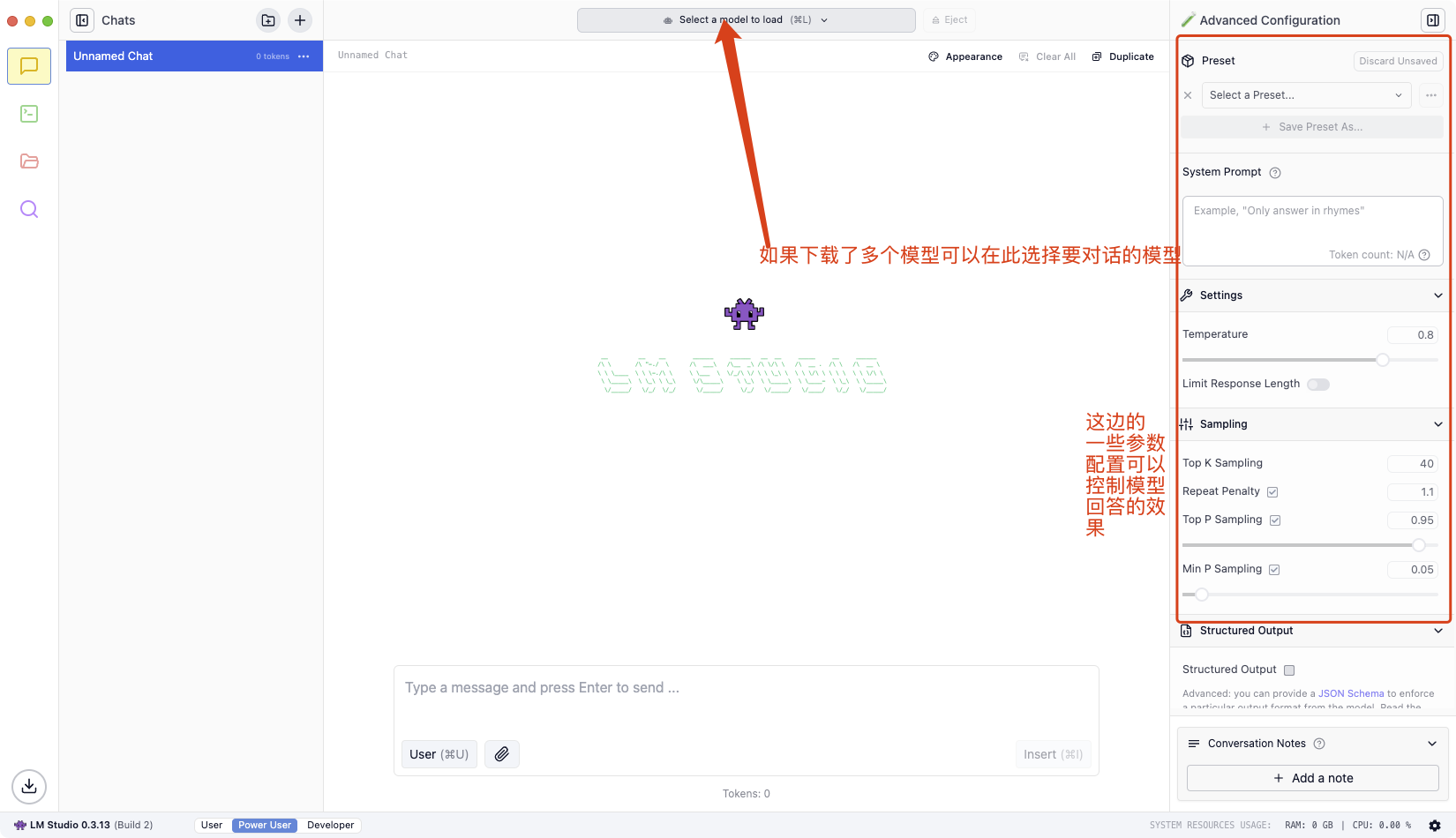Show System Prompt help tooltip icon
This screenshot has width=1456, height=838.
[x=1275, y=173]
